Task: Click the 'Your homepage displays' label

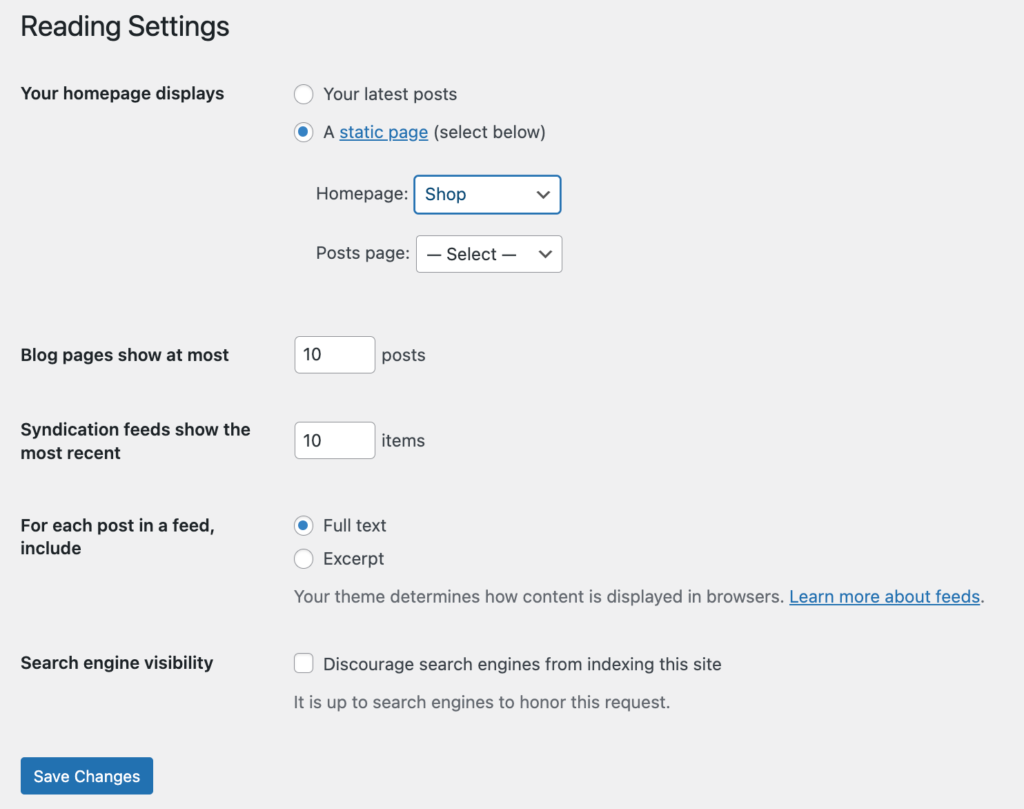Action: (122, 93)
